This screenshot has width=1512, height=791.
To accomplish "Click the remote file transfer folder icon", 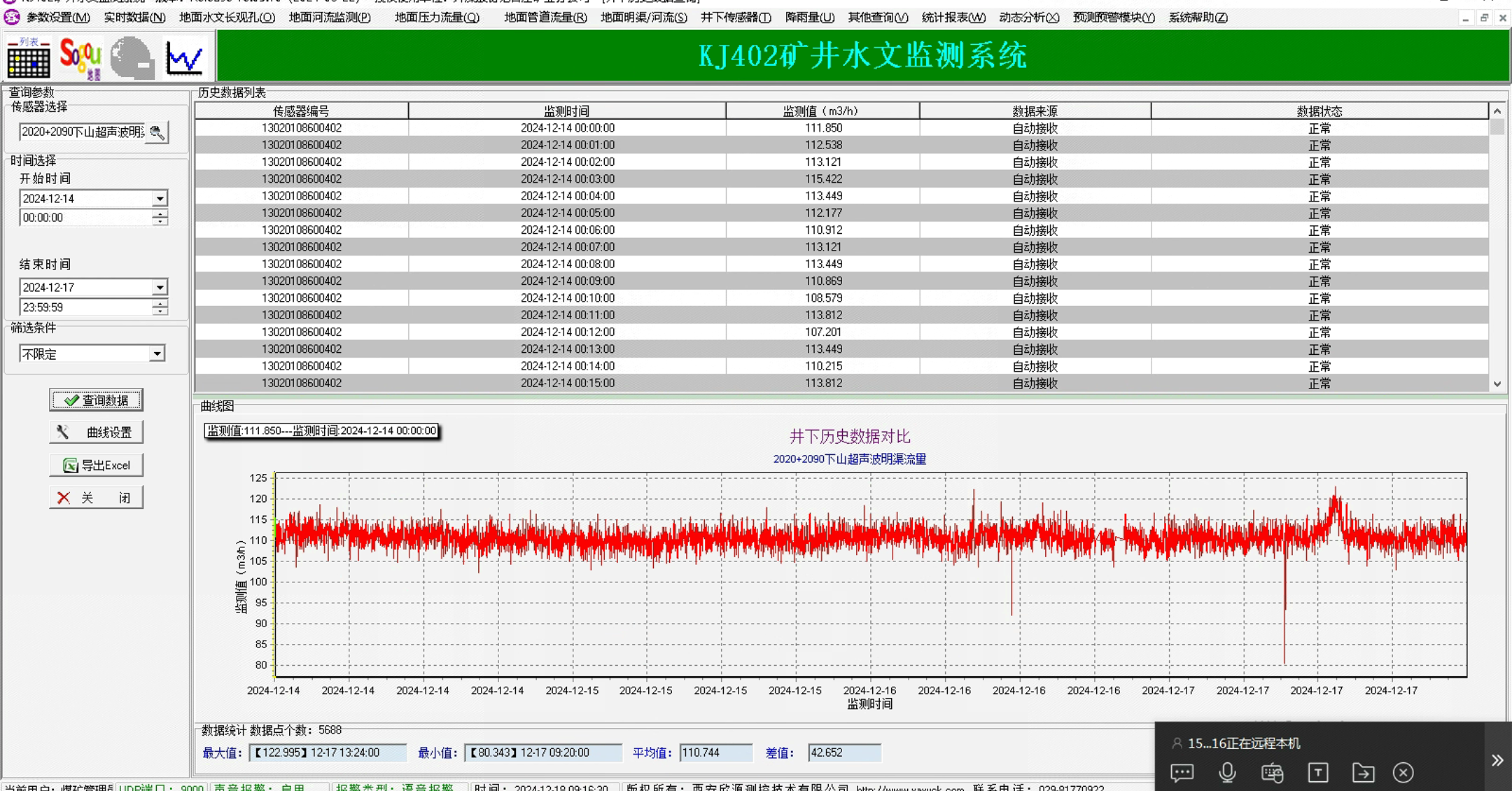I will [x=1362, y=772].
